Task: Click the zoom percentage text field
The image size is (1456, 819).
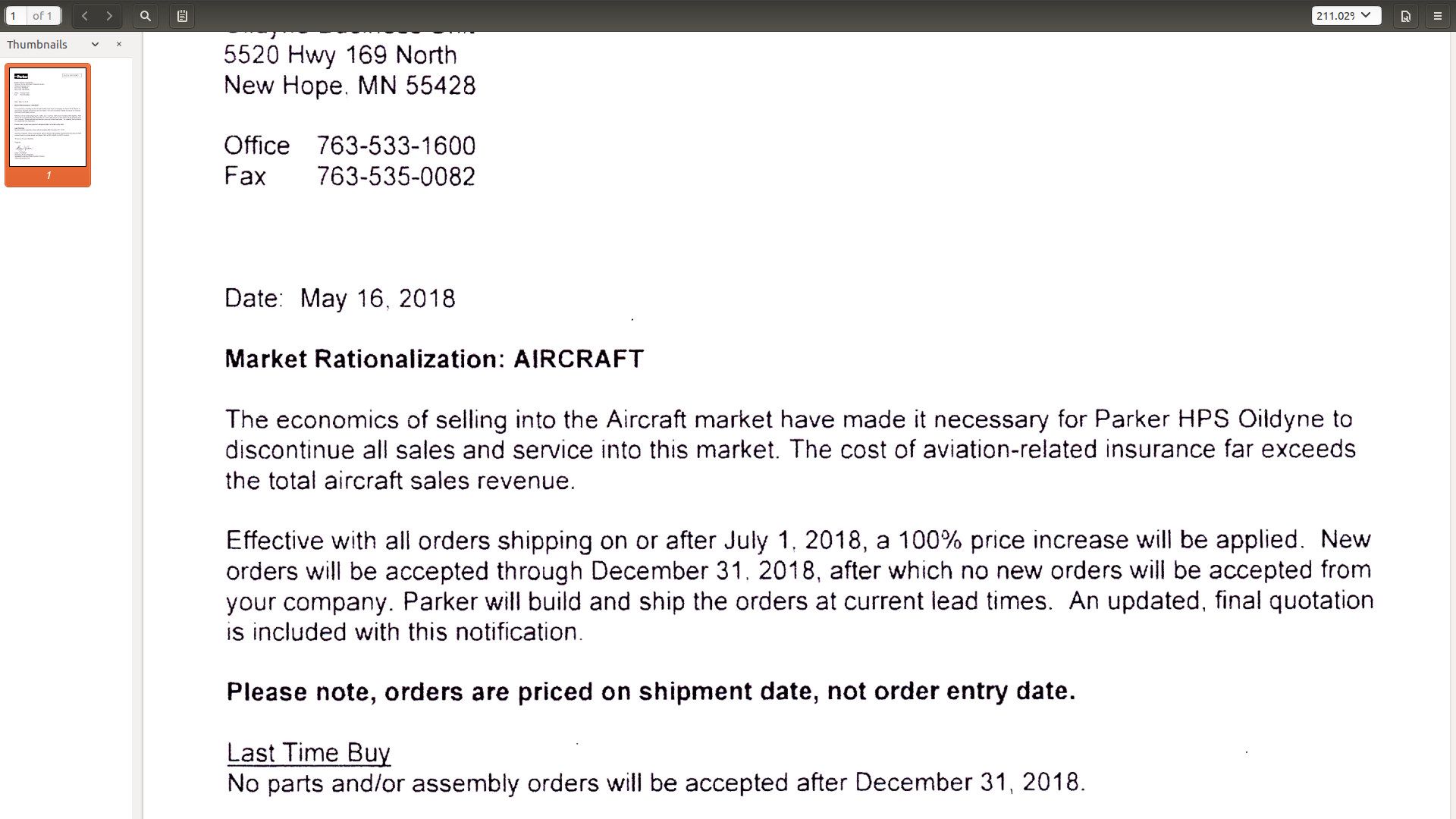Action: (x=1335, y=15)
